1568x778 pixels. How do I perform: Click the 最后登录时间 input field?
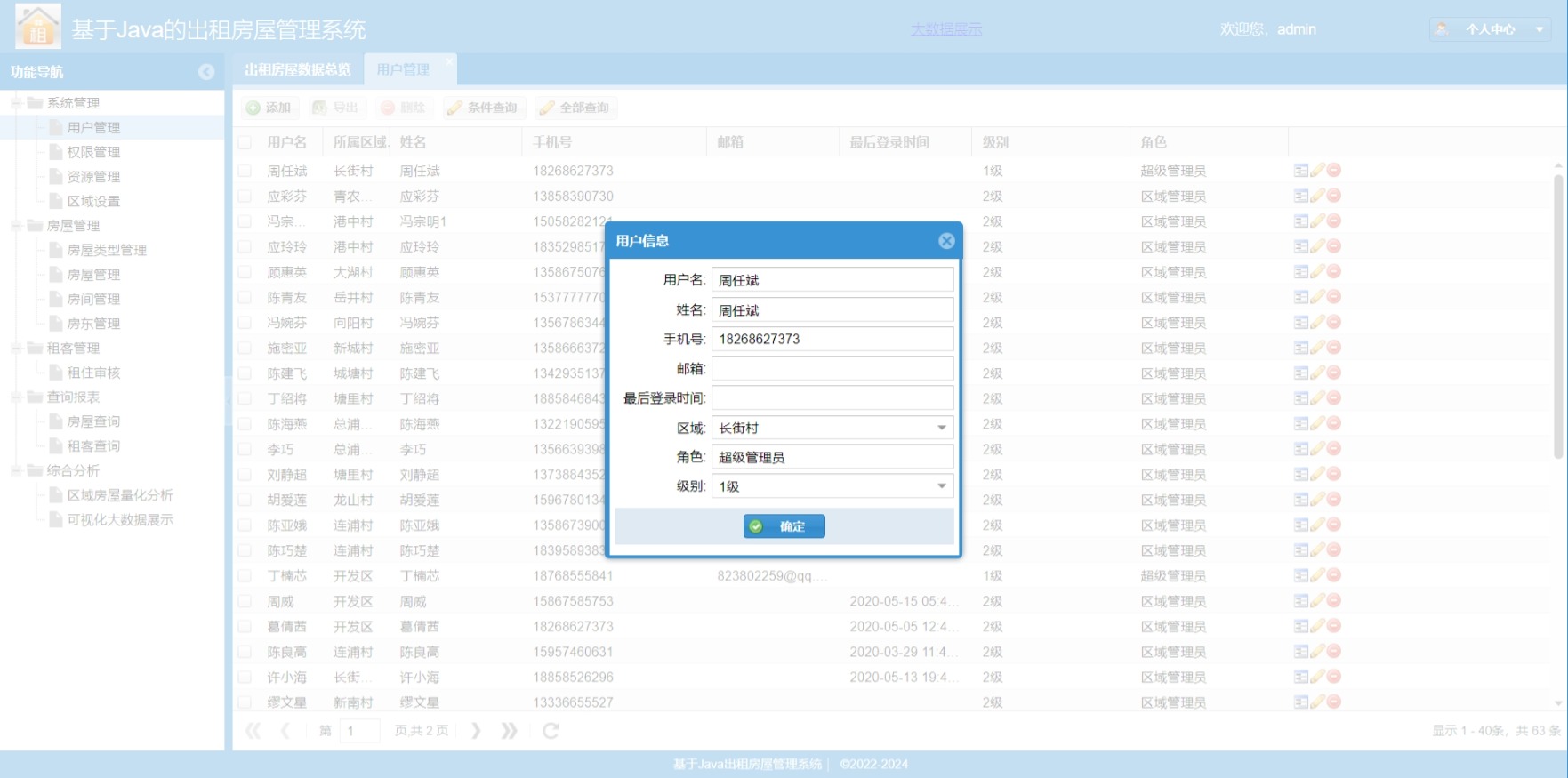pyautogui.click(x=832, y=397)
